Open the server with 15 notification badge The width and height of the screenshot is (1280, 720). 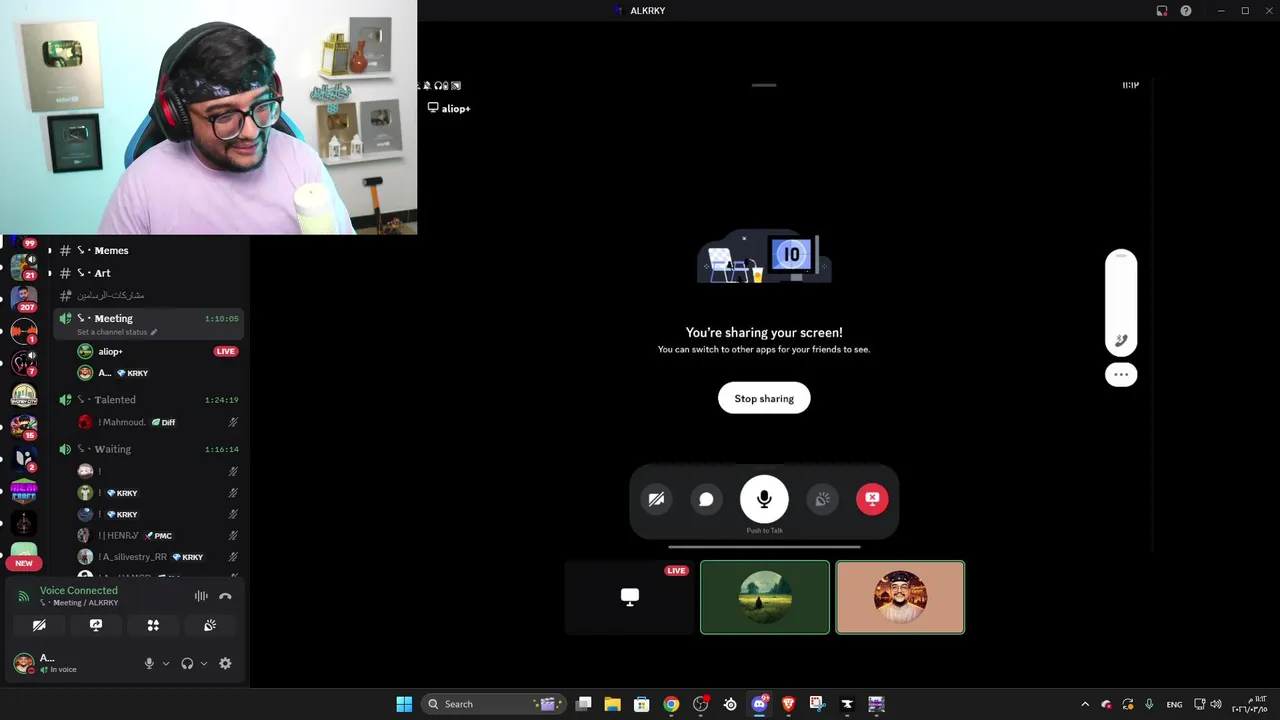click(x=24, y=427)
